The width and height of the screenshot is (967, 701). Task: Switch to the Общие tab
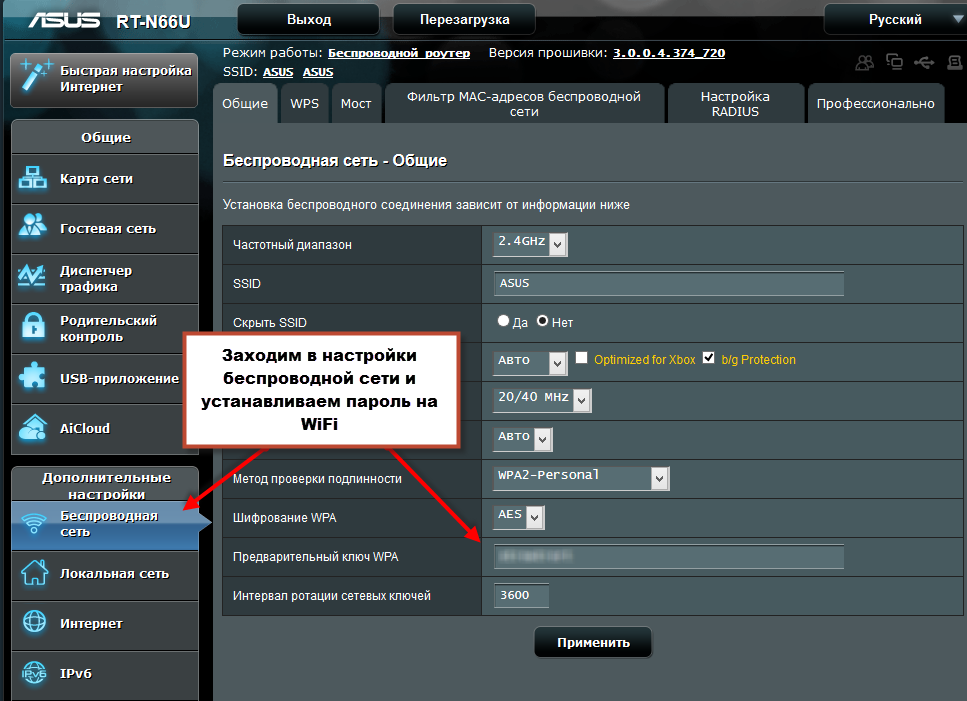(x=245, y=104)
